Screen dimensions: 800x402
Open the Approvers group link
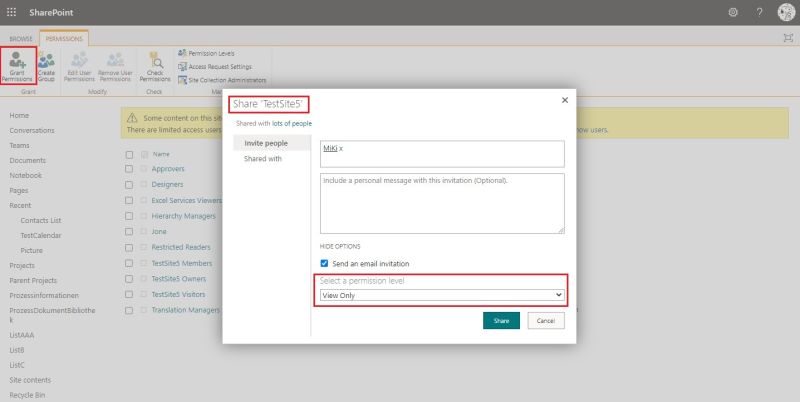point(168,169)
